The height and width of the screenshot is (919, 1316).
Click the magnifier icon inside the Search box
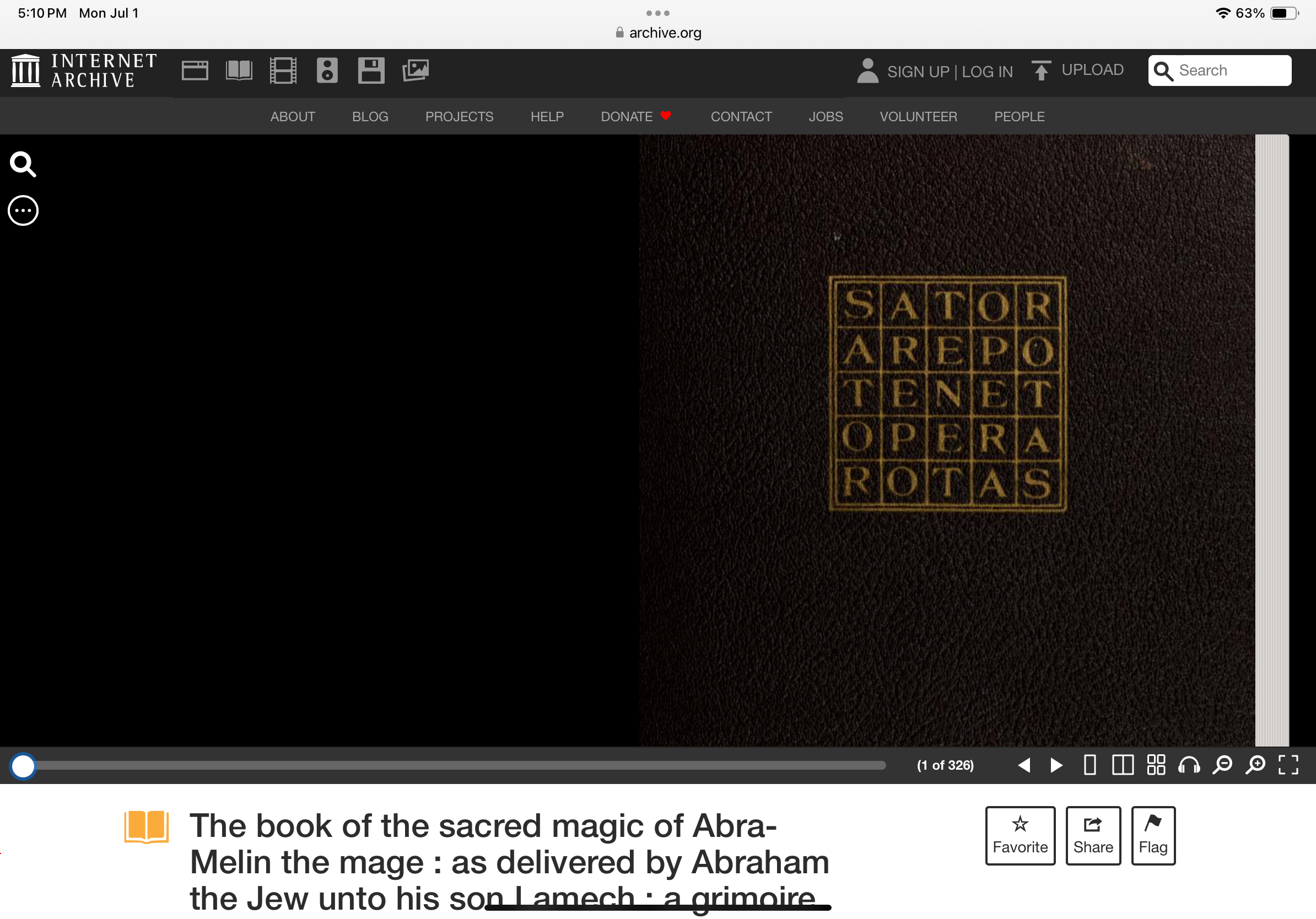coord(1163,71)
